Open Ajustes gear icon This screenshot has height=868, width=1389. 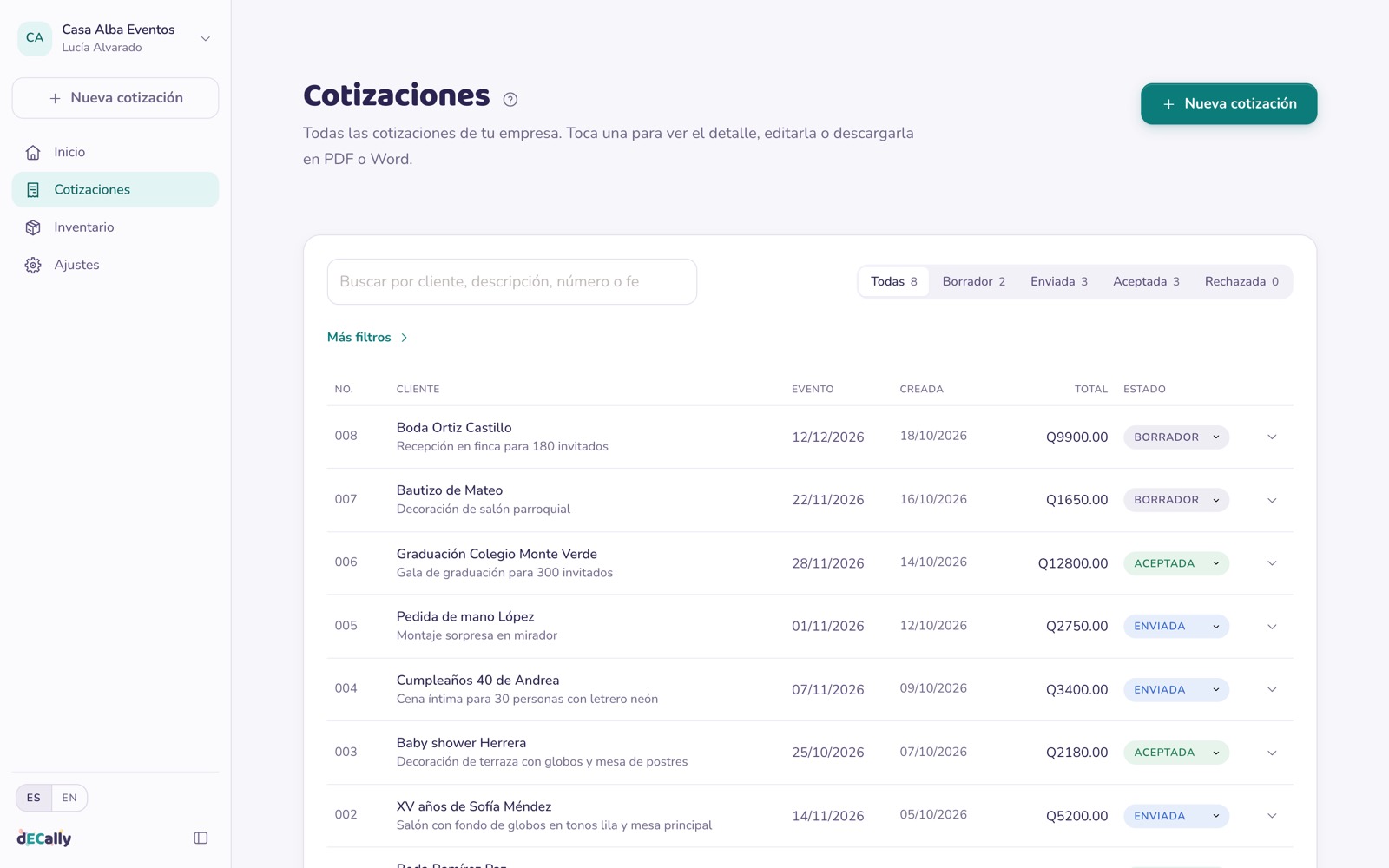[33, 266]
